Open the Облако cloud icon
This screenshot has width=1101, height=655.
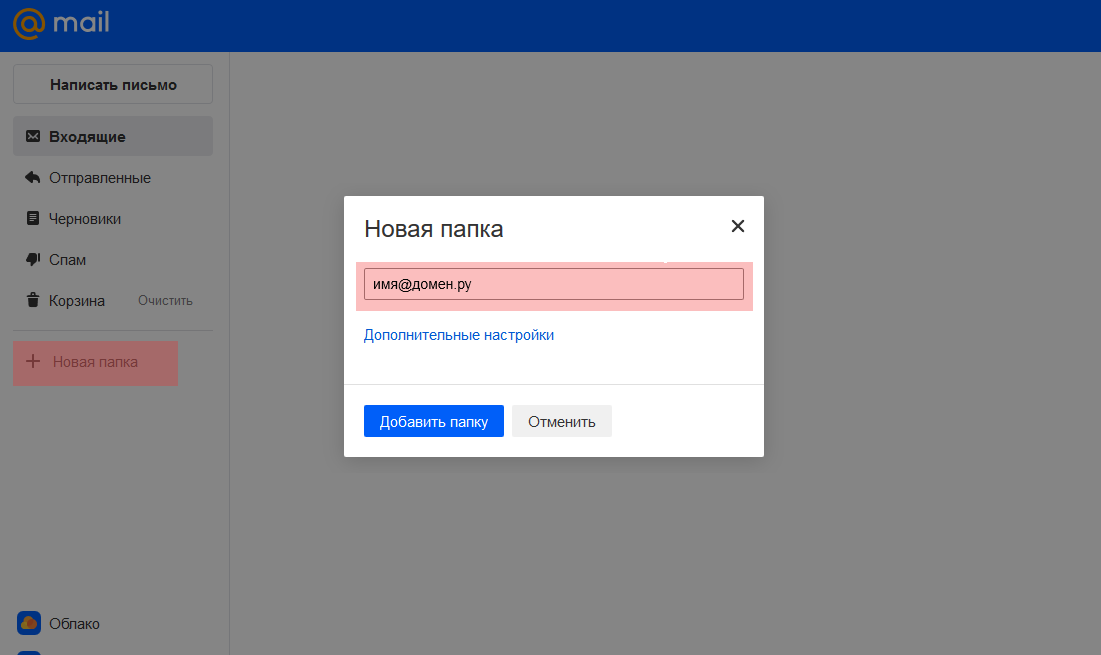tap(29, 623)
